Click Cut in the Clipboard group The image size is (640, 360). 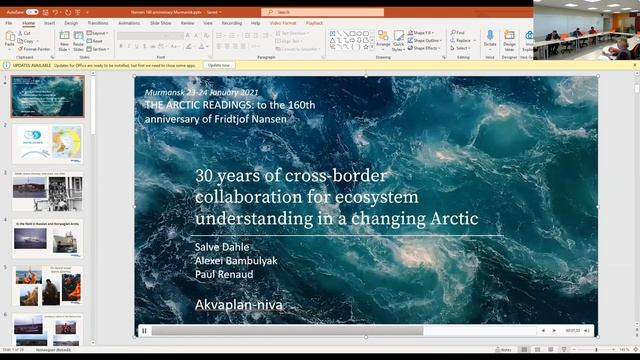point(24,33)
